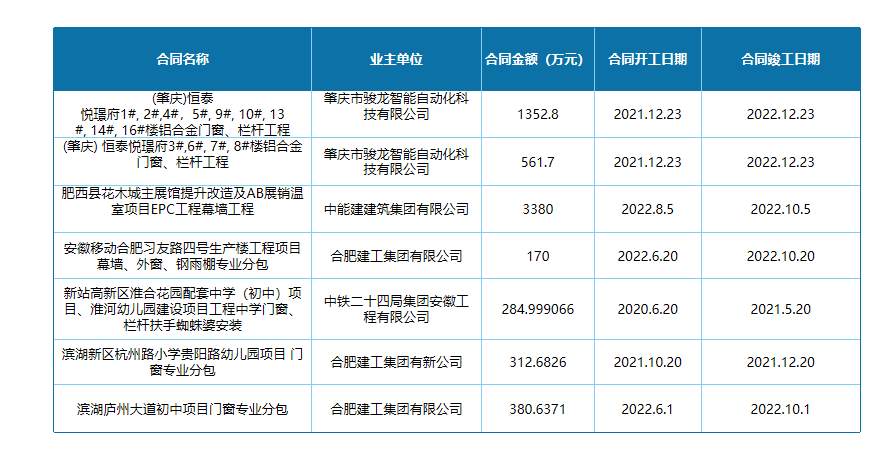Click the amount 284.999066
This screenshot has height=466, width=887.
point(537,309)
